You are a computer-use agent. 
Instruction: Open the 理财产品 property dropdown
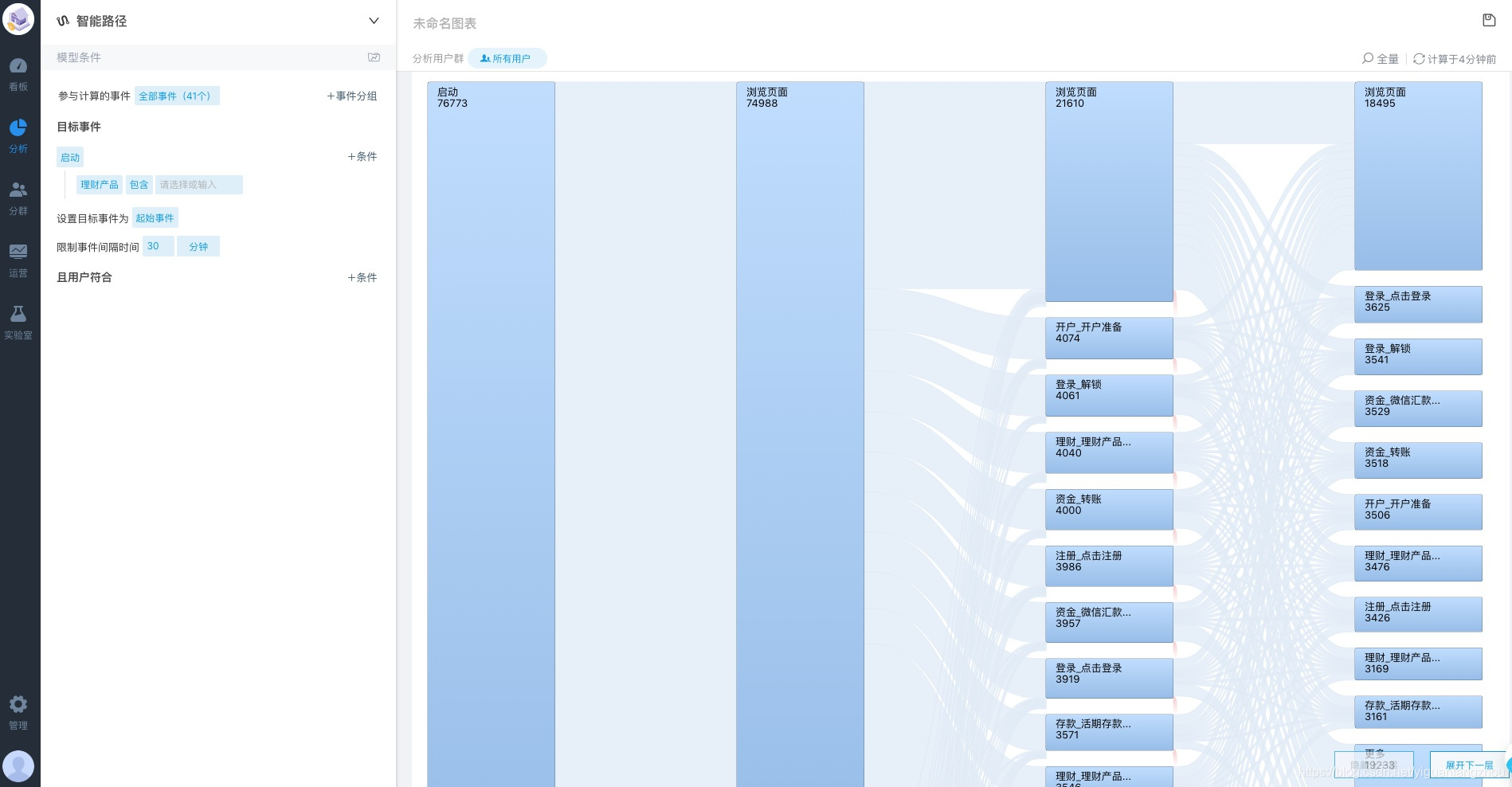click(x=100, y=185)
